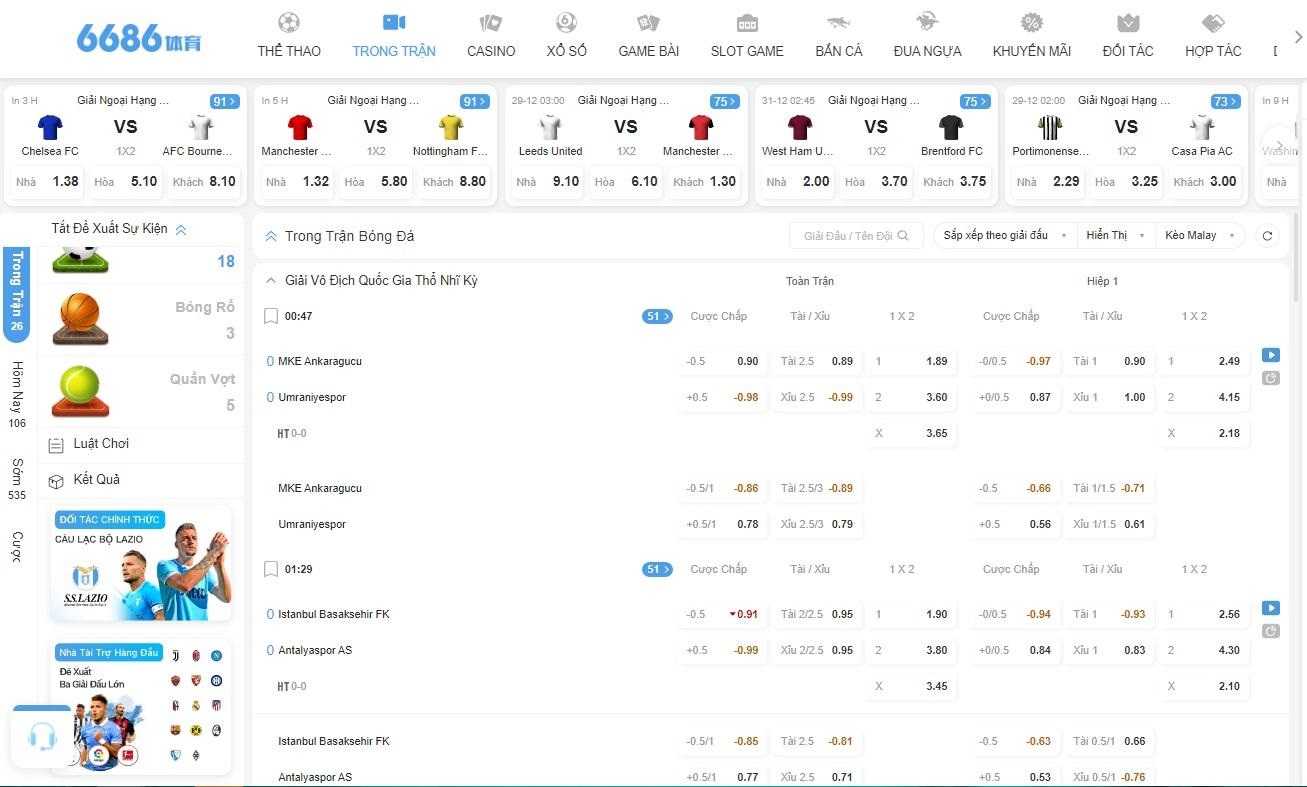Click the grey stats icon for Basaksehir match
1307x787 pixels.
tap(1270, 631)
